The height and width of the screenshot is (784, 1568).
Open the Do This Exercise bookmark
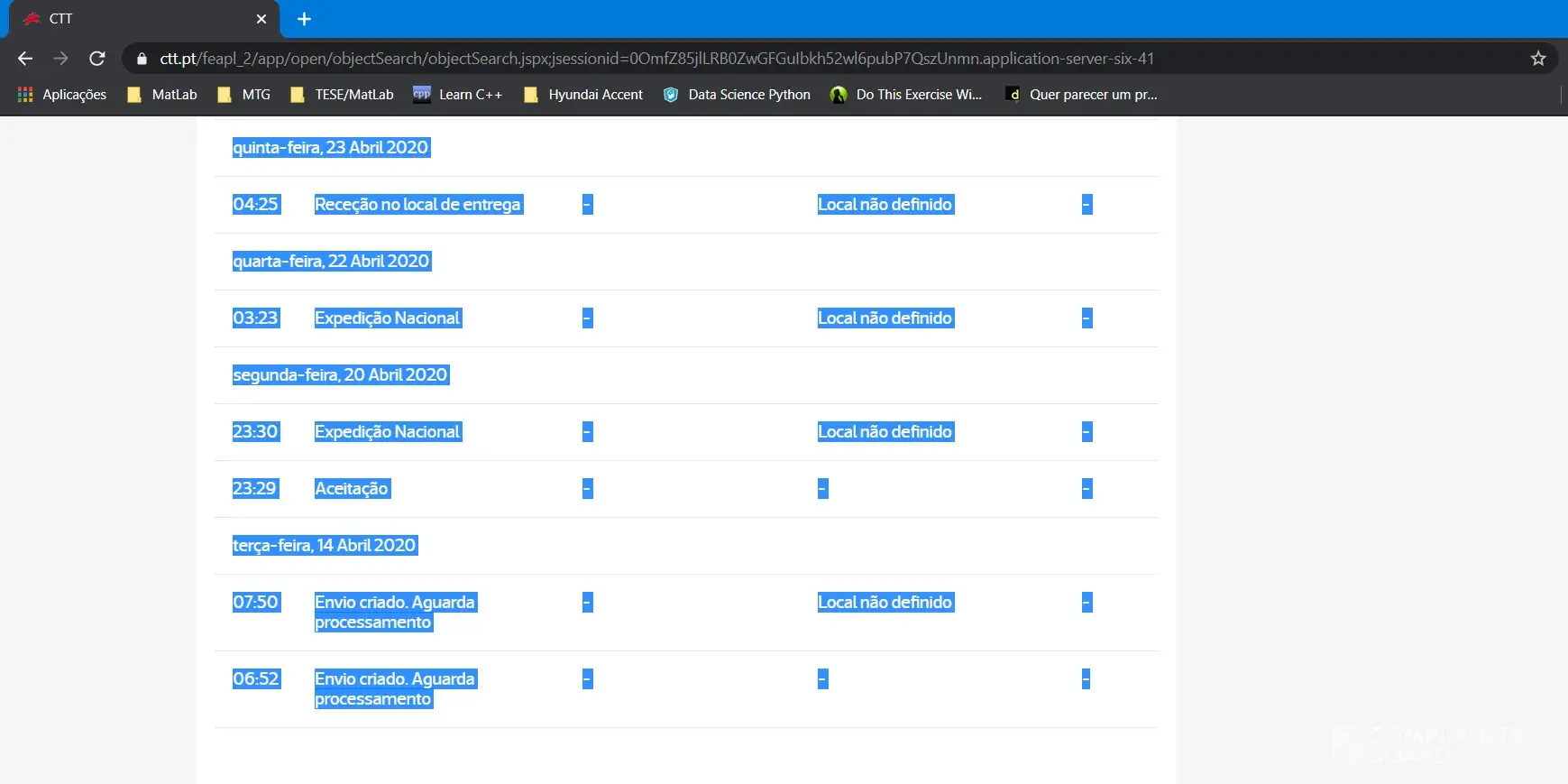coord(906,95)
